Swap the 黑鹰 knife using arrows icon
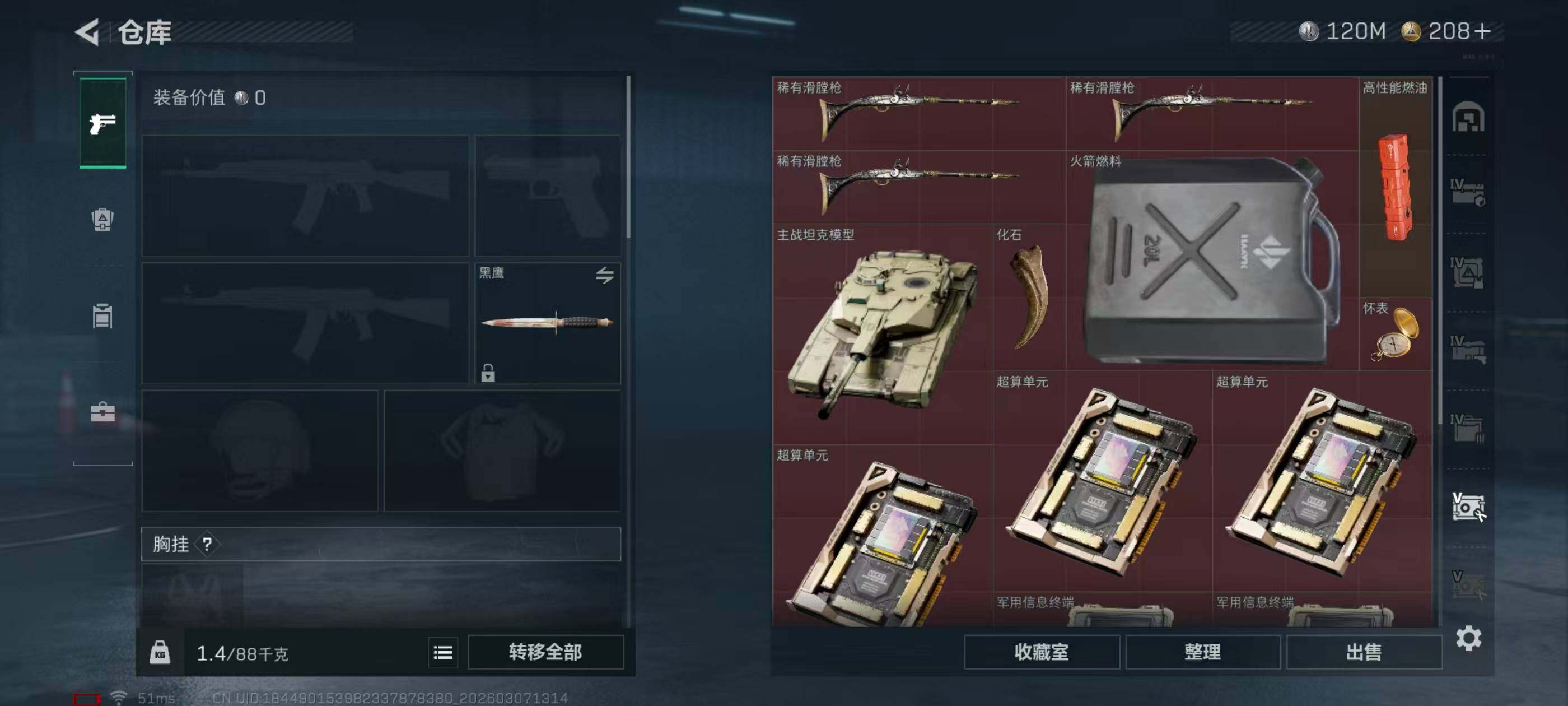This screenshot has width=1568, height=706. coord(604,275)
